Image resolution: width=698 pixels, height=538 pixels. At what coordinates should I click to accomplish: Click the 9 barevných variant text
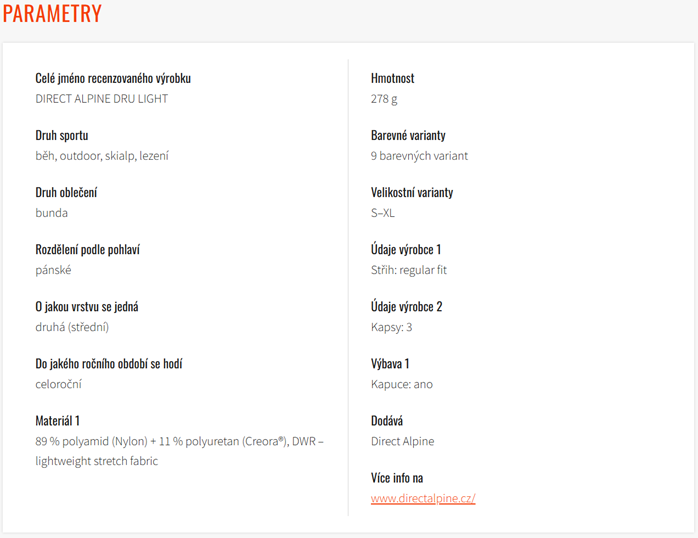click(419, 156)
